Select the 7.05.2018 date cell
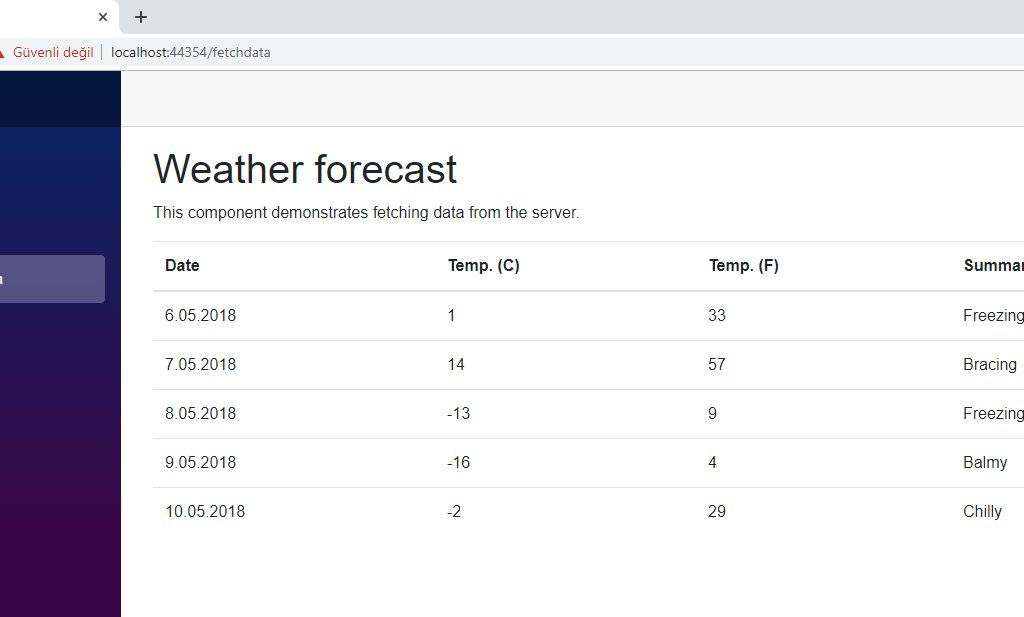This screenshot has height=617, width=1024. (200, 365)
